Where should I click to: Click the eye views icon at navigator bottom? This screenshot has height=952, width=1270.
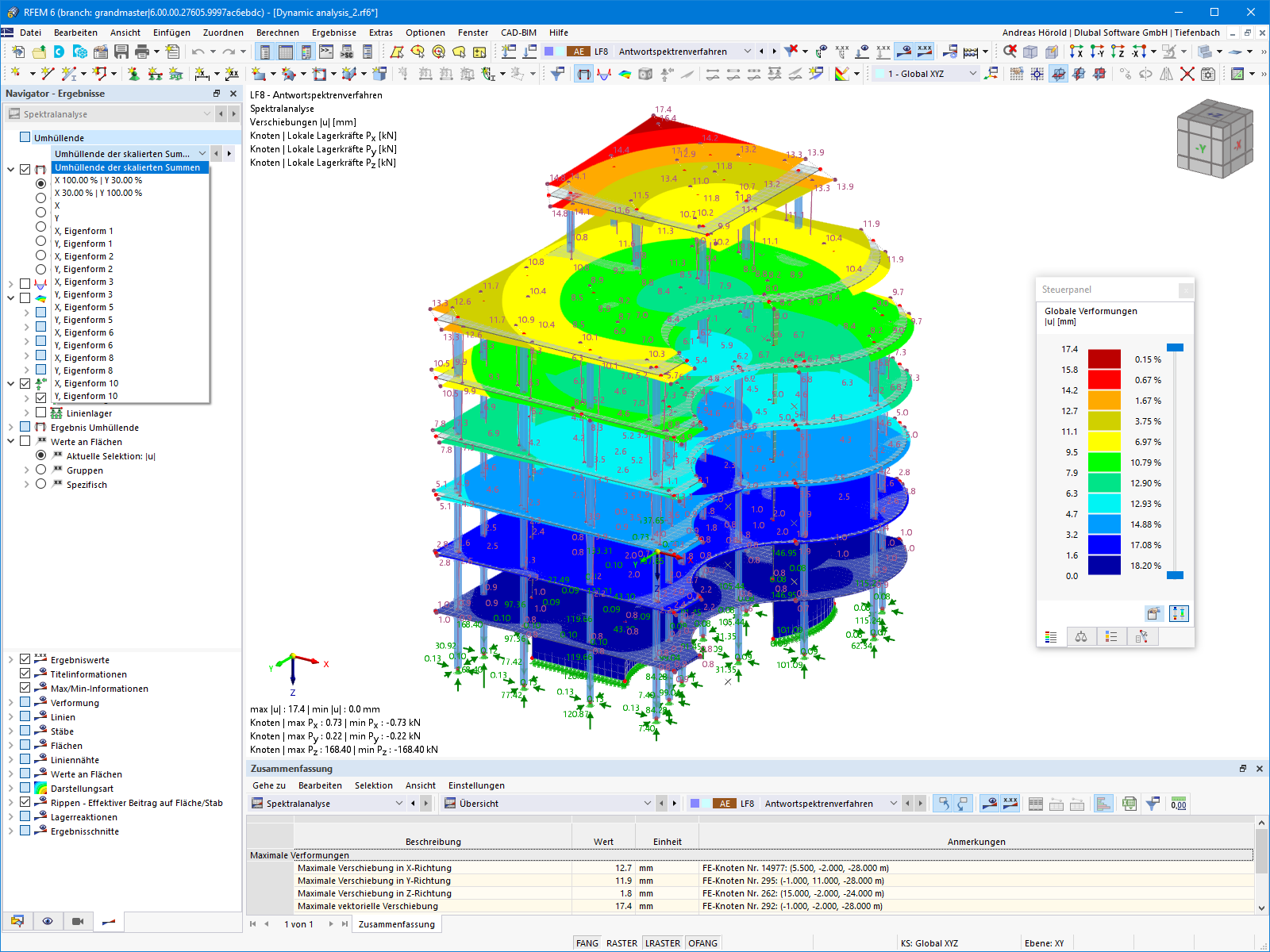[48, 921]
